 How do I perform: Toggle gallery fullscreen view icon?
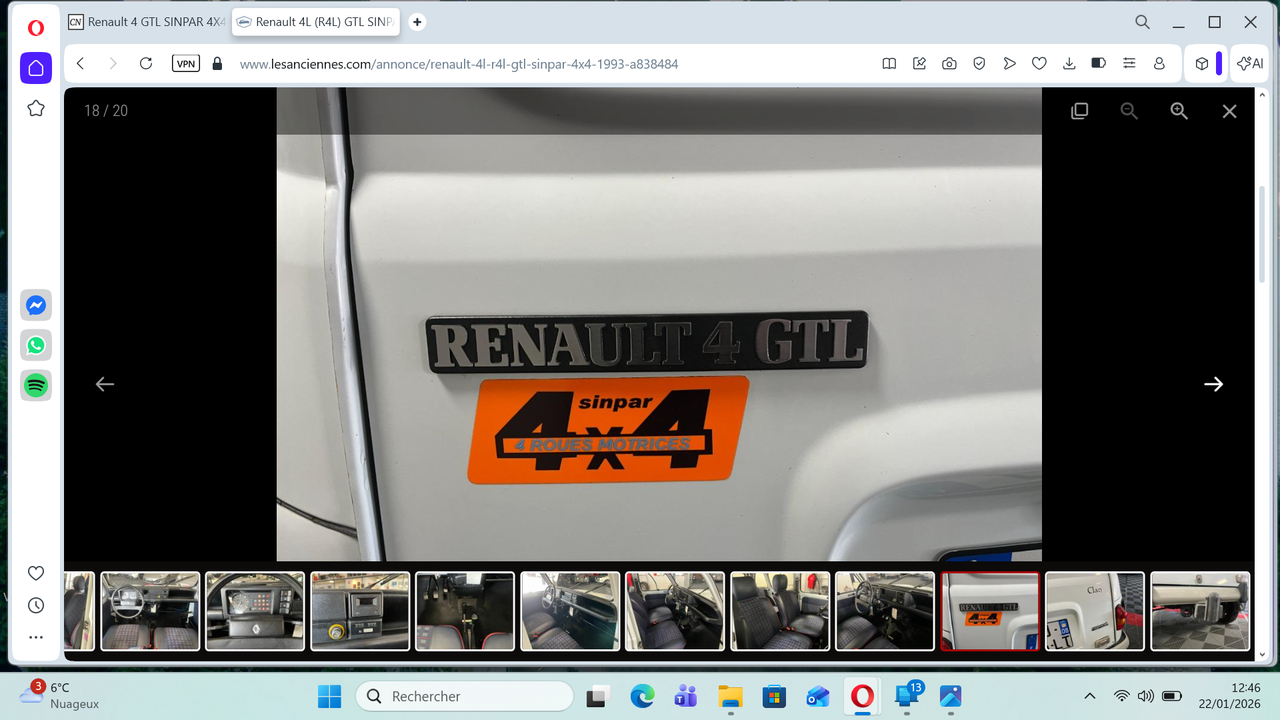pyautogui.click(x=1079, y=111)
